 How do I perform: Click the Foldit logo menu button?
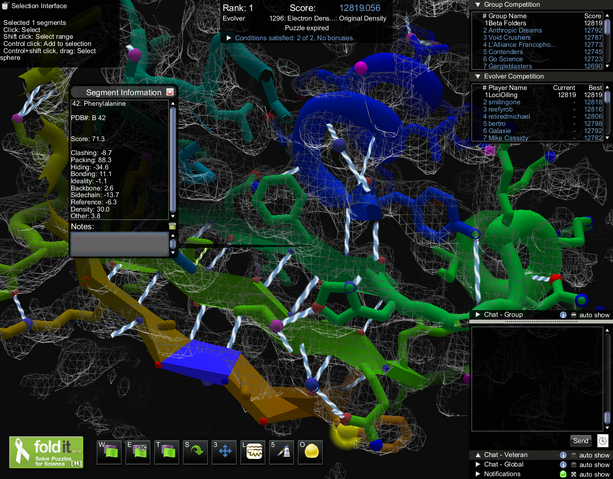[x=46, y=452]
